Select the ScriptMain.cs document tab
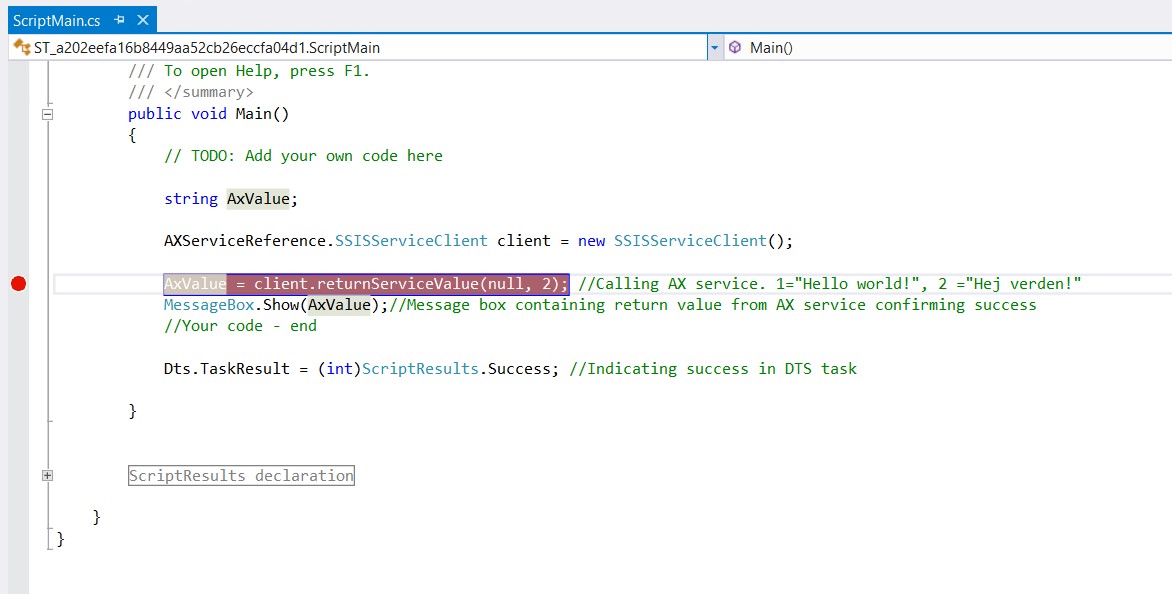Viewport: 1172px width, 594px height. tap(57, 20)
